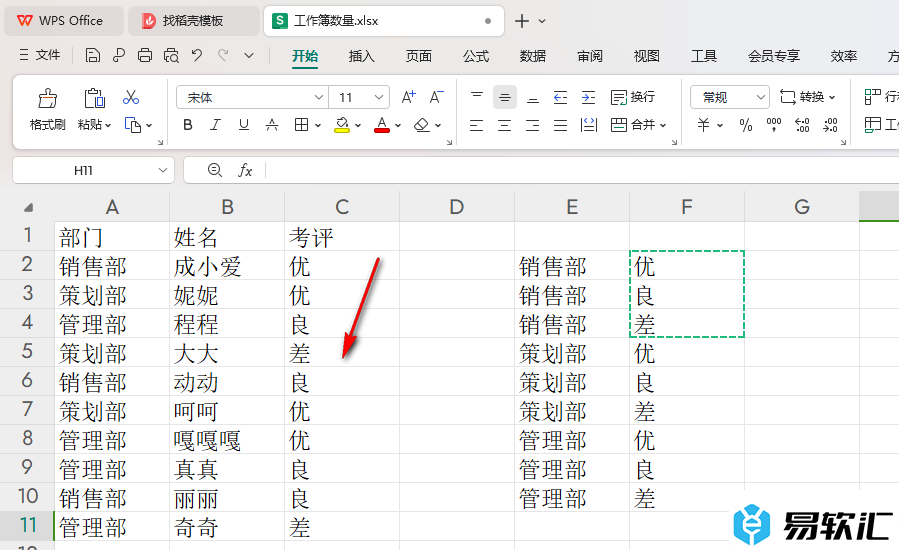The width and height of the screenshot is (899, 550).
Task: Toggle Bold formatting
Action: [x=187, y=125]
